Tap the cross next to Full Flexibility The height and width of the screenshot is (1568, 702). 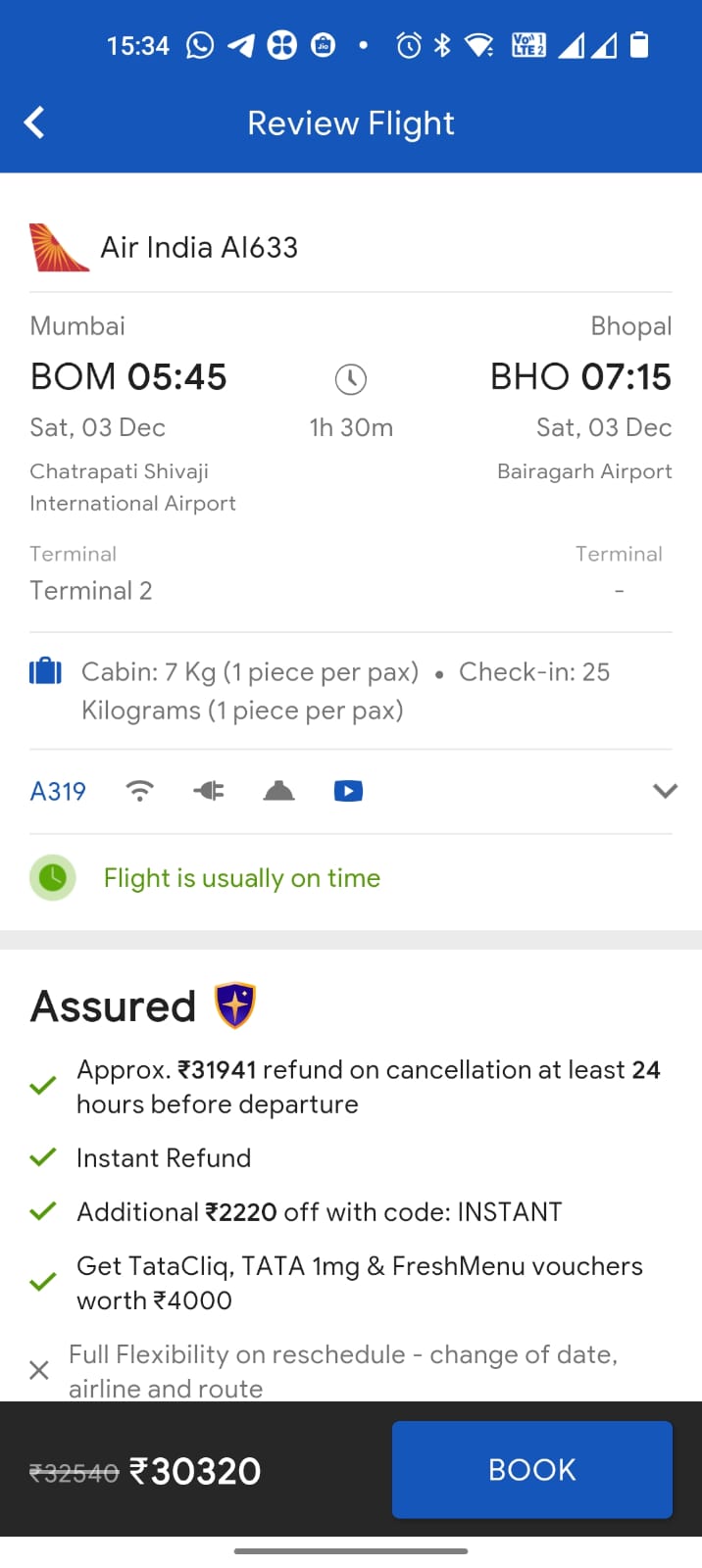click(39, 1370)
